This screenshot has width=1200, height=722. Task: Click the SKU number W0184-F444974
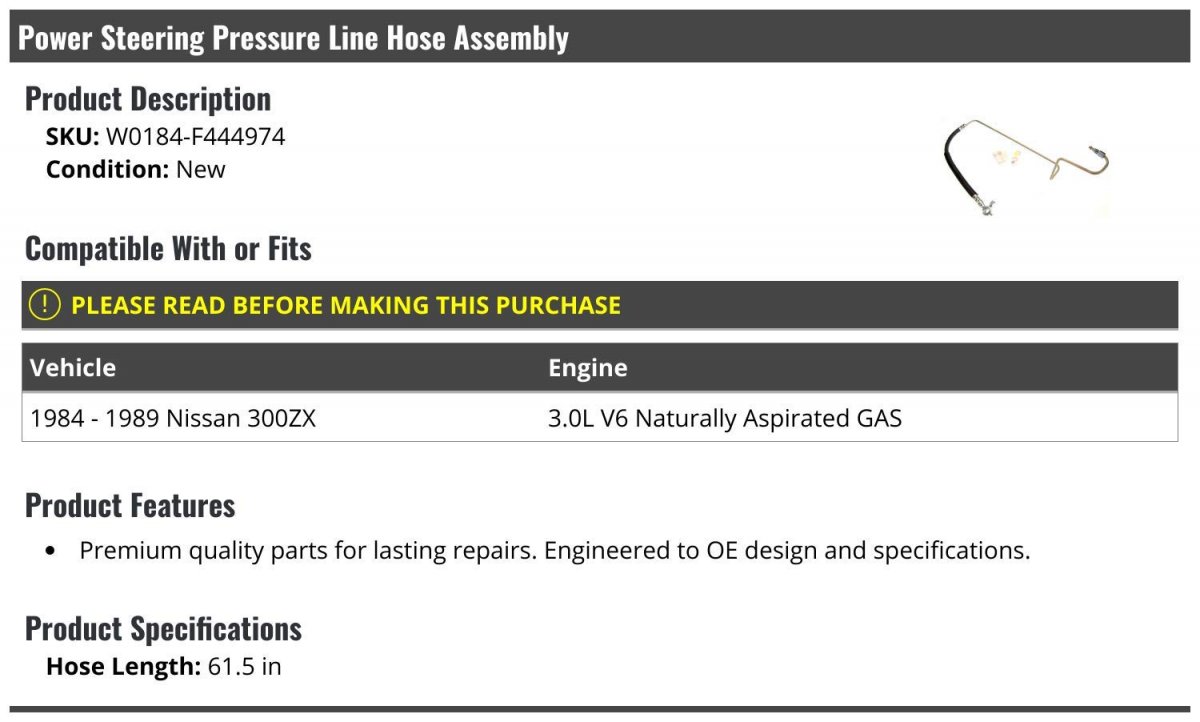196,137
